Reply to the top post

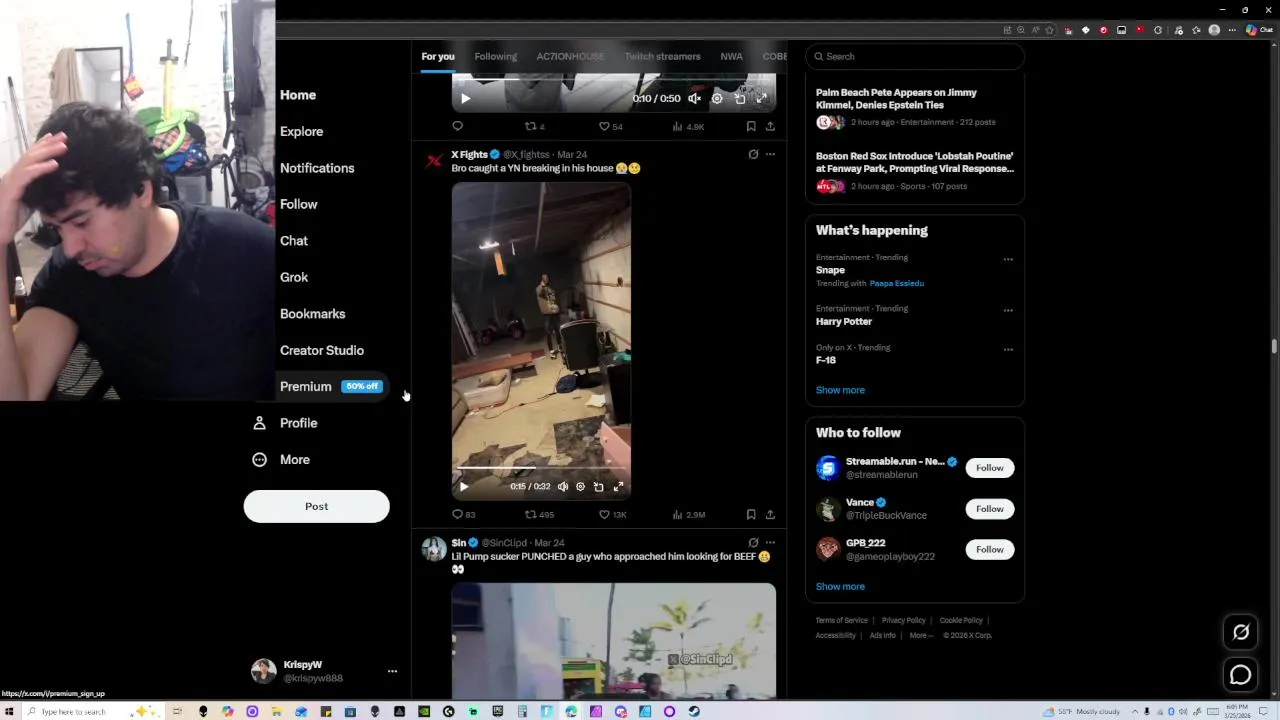pos(458,126)
